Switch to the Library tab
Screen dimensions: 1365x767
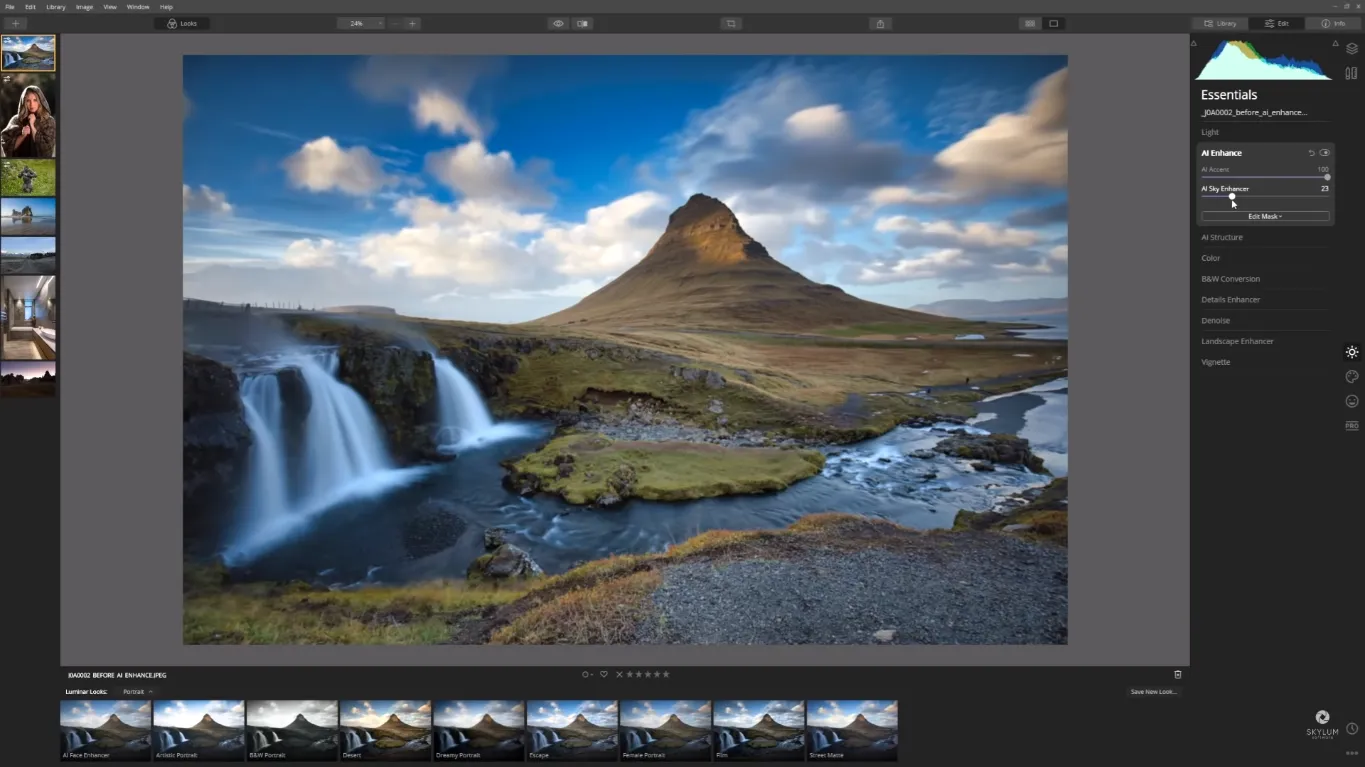(x=1220, y=23)
